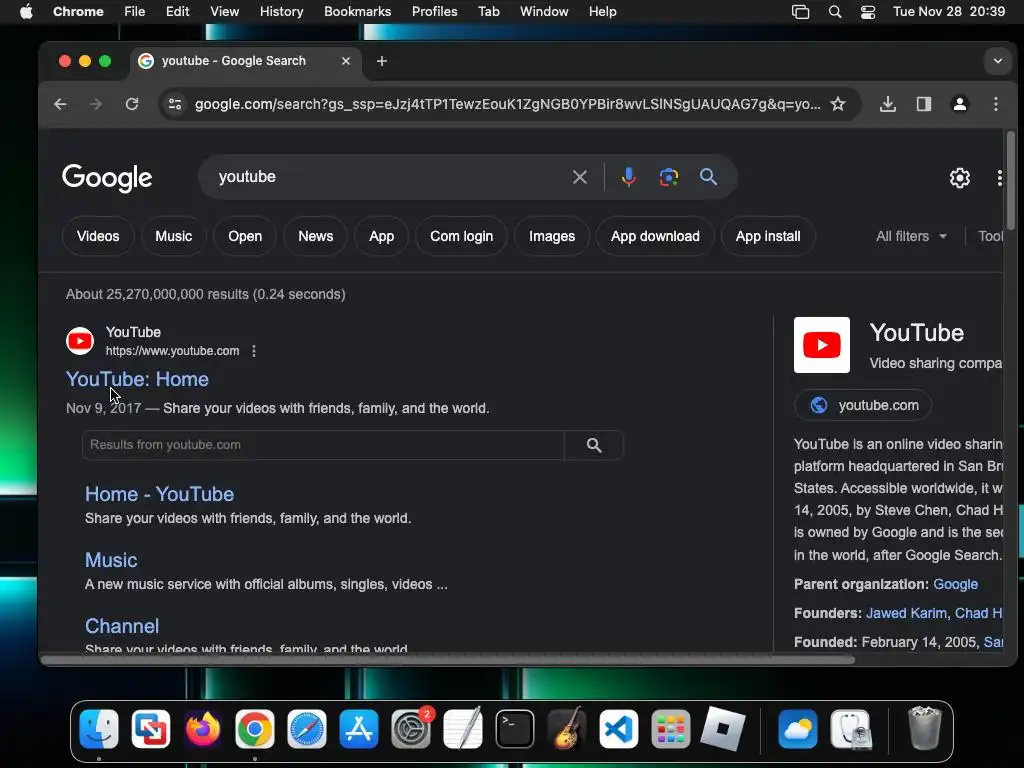Open the Music sitelink
The image size is (1024, 768).
(111, 560)
